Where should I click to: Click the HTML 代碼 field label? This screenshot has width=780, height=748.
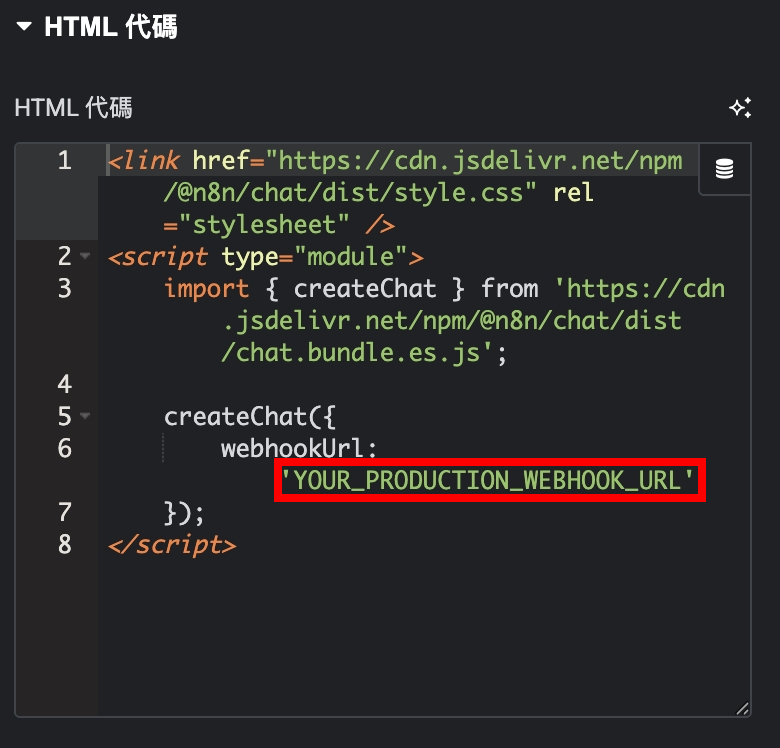point(73,108)
